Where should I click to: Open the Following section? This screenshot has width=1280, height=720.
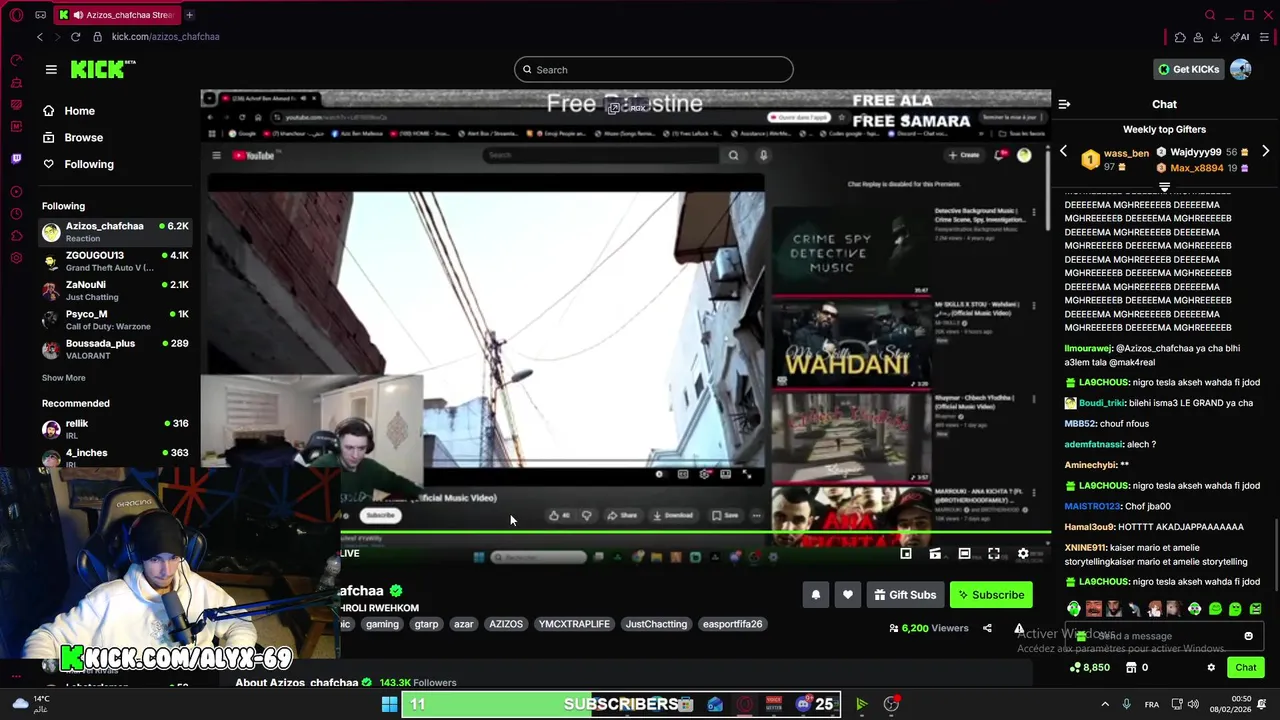point(78,164)
